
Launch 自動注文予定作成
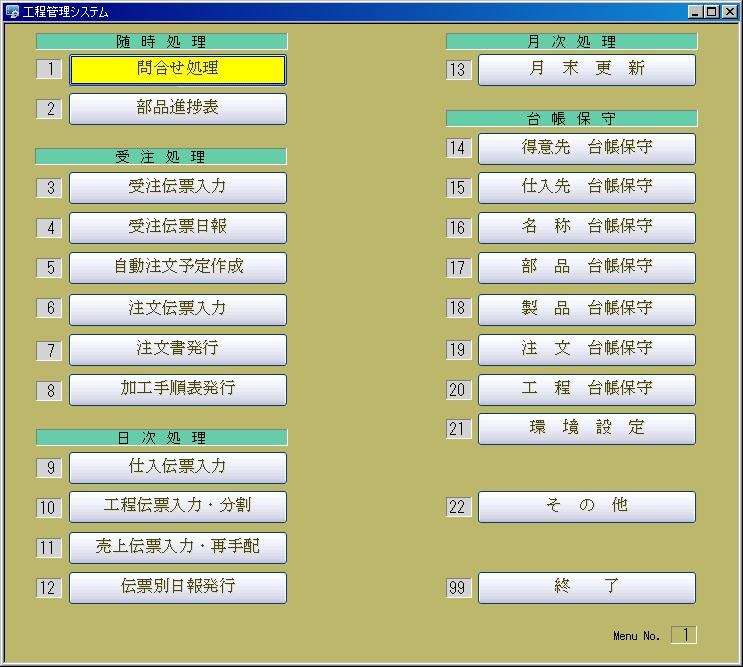pos(177,268)
